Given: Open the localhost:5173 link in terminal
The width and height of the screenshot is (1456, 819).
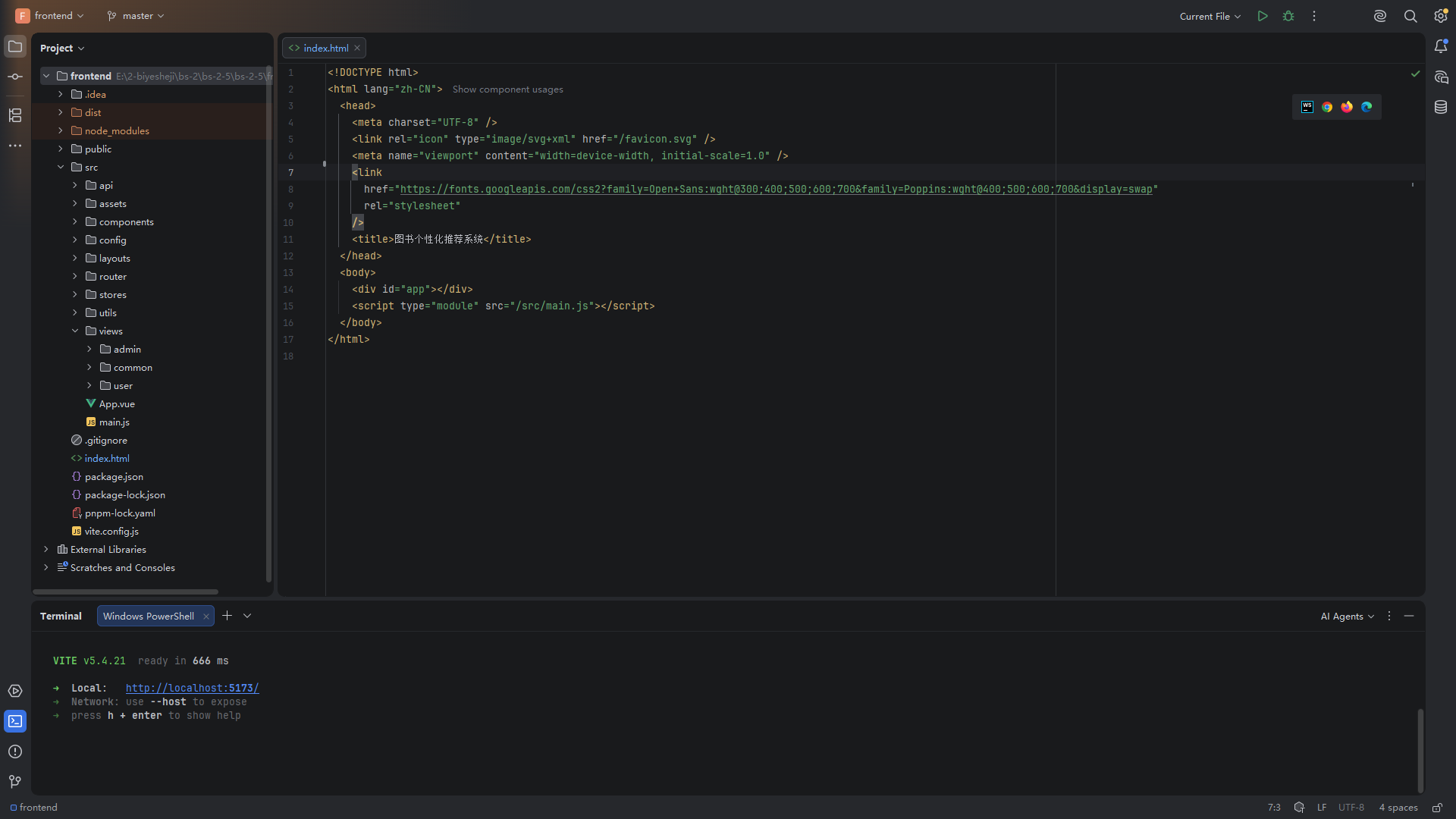Looking at the screenshot, I should click(192, 688).
